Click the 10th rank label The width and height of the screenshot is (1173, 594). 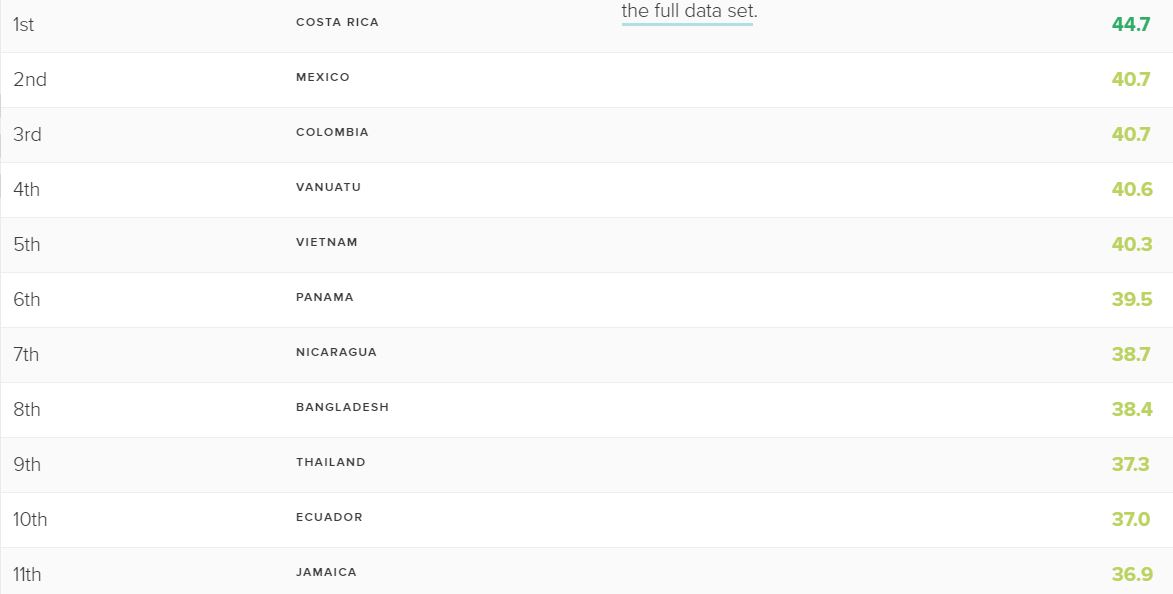pyautogui.click(x=30, y=519)
